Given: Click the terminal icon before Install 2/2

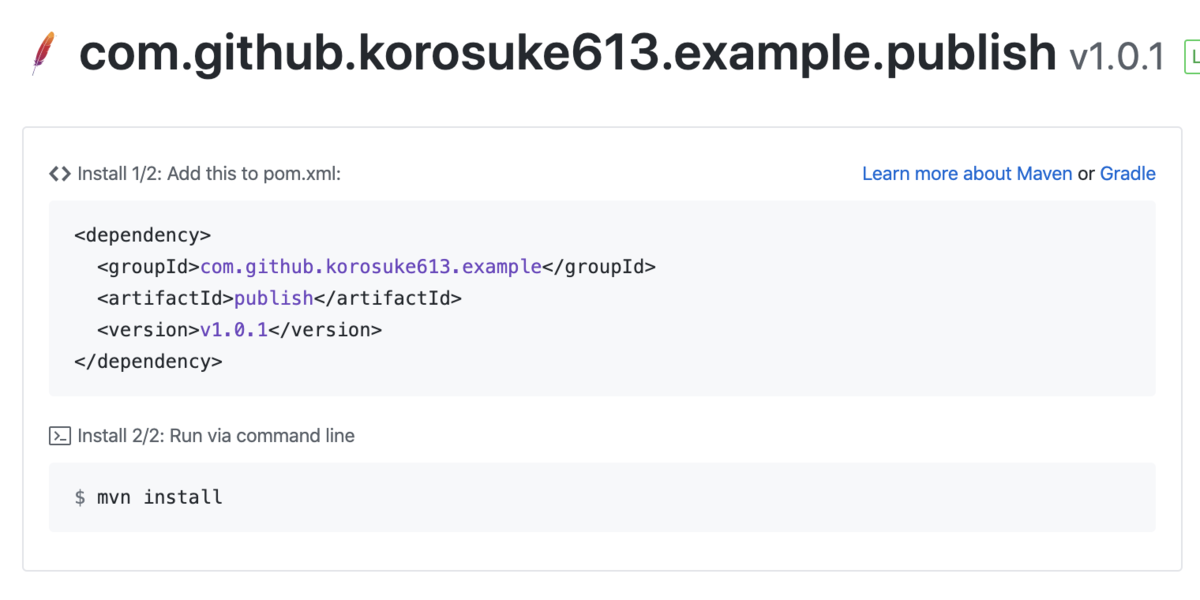Looking at the screenshot, I should [x=59, y=435].
